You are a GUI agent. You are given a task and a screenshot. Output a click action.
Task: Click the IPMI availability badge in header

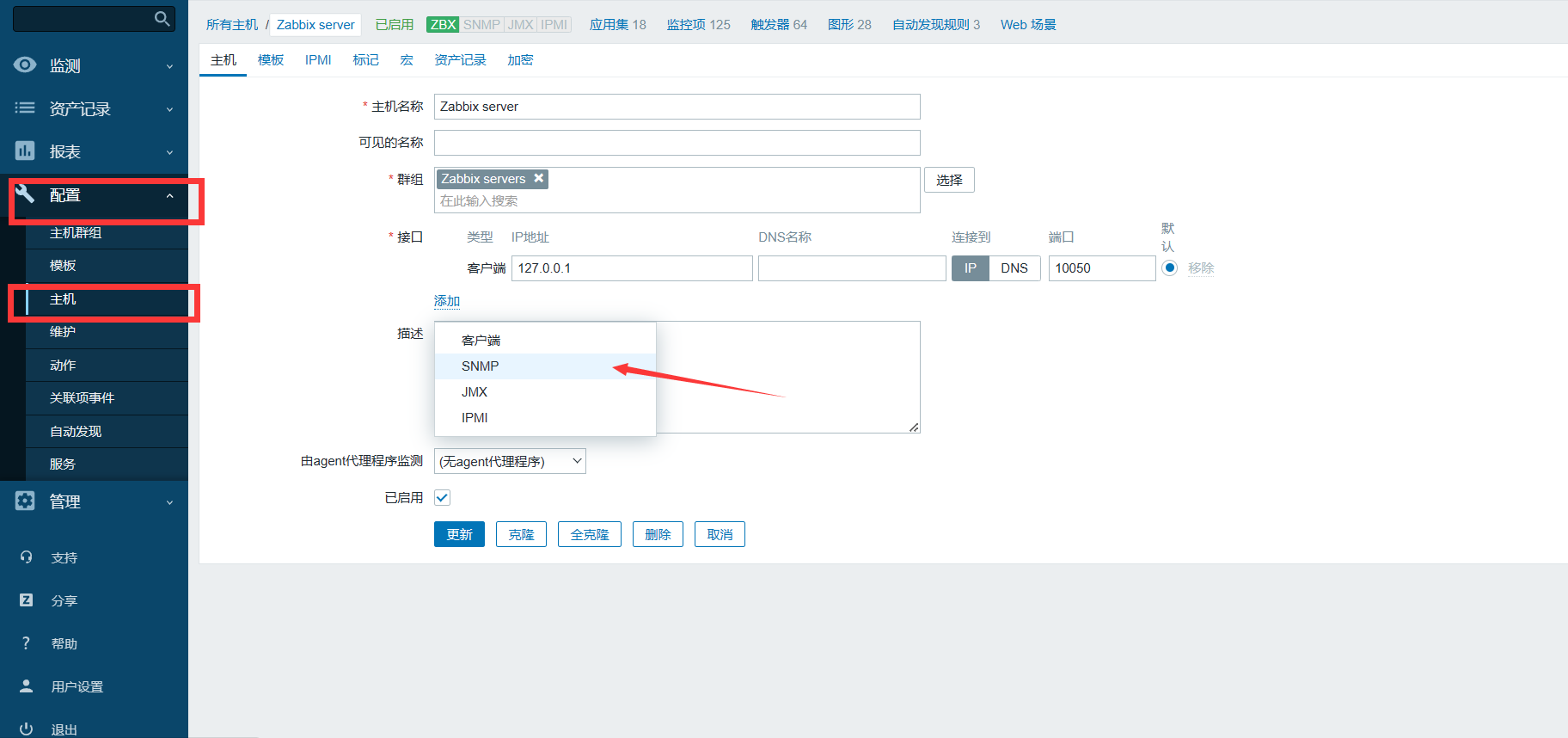coord(554,24)
